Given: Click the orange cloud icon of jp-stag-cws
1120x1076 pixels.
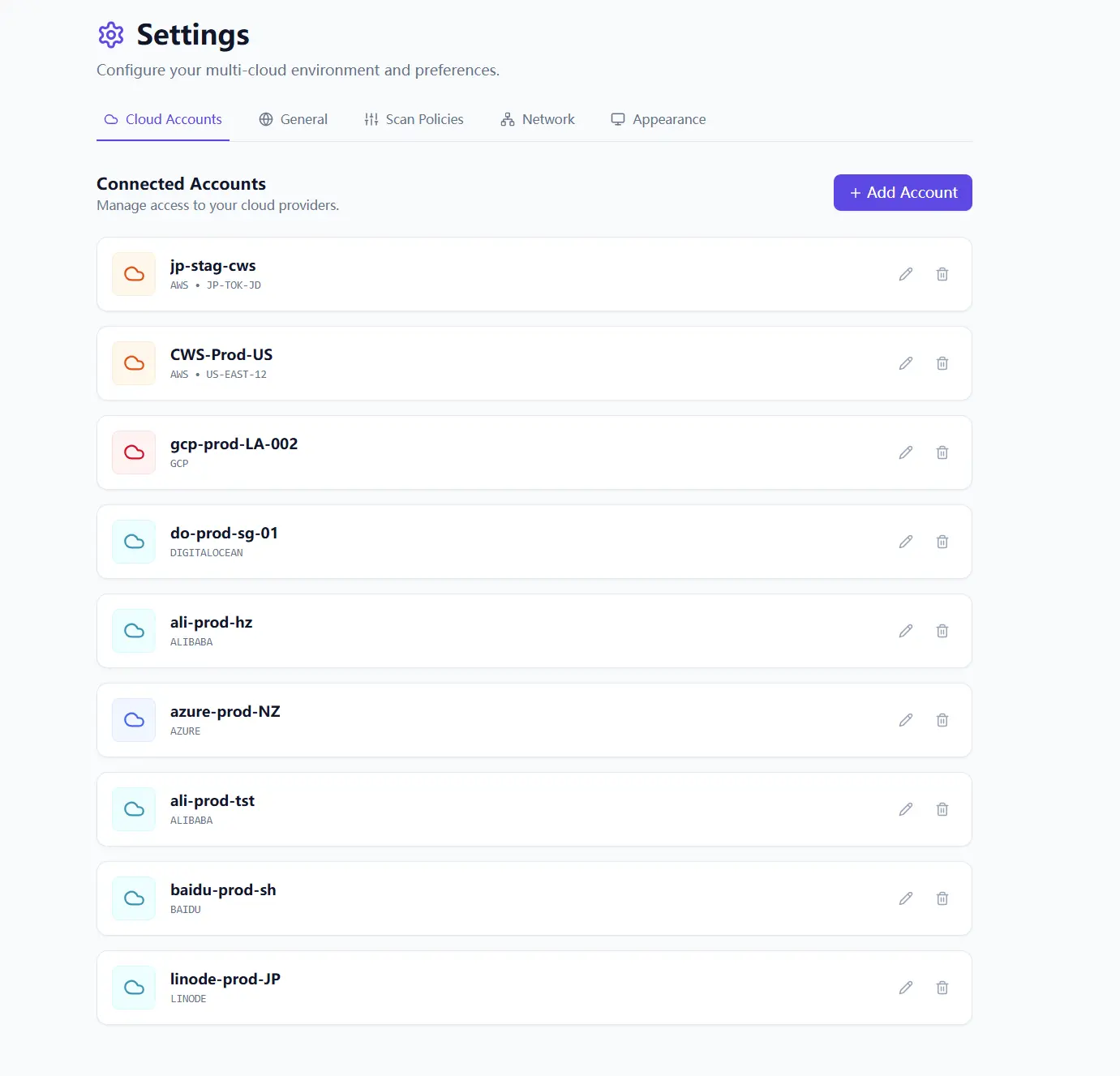Looking at the screenshot, I should [x=134, y=274].
